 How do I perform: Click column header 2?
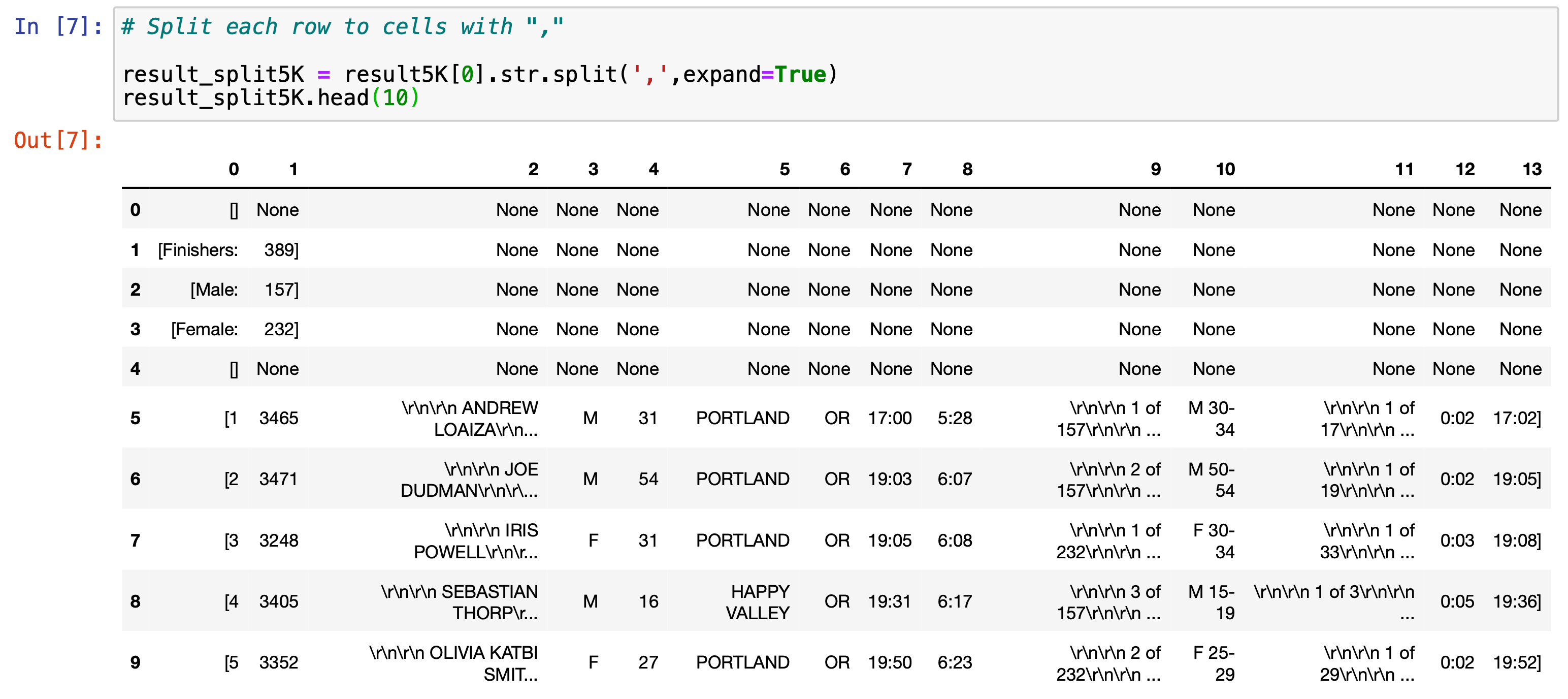click(533, 169)
